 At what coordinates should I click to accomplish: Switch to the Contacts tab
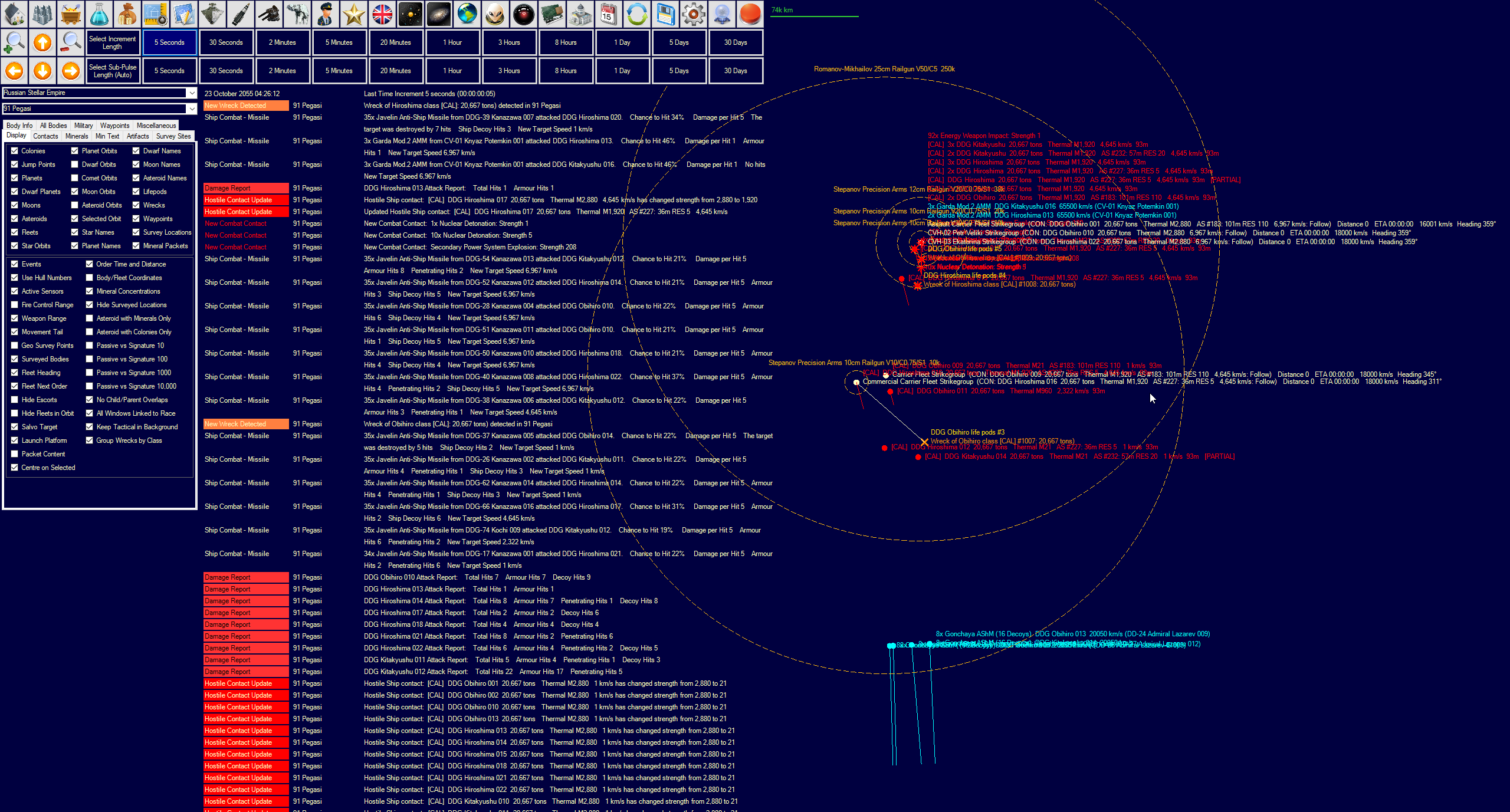pos(45,136)
